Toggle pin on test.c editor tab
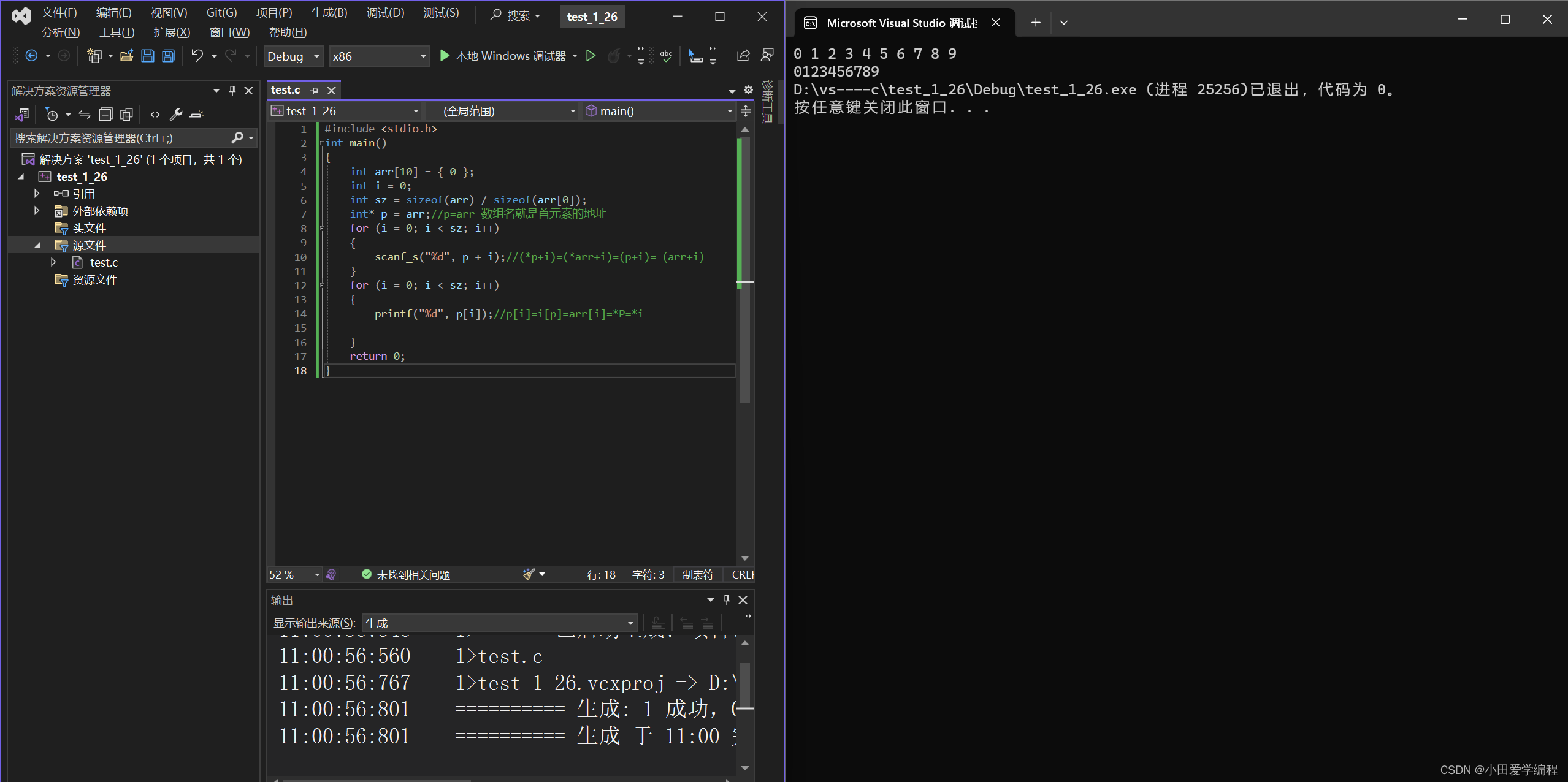1568x782 pixels. point(315,91)
